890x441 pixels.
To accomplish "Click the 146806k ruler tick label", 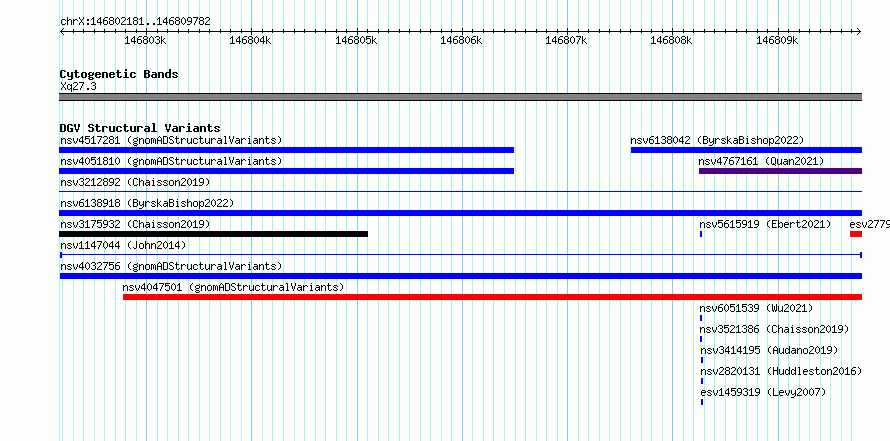I will point(461,40).
